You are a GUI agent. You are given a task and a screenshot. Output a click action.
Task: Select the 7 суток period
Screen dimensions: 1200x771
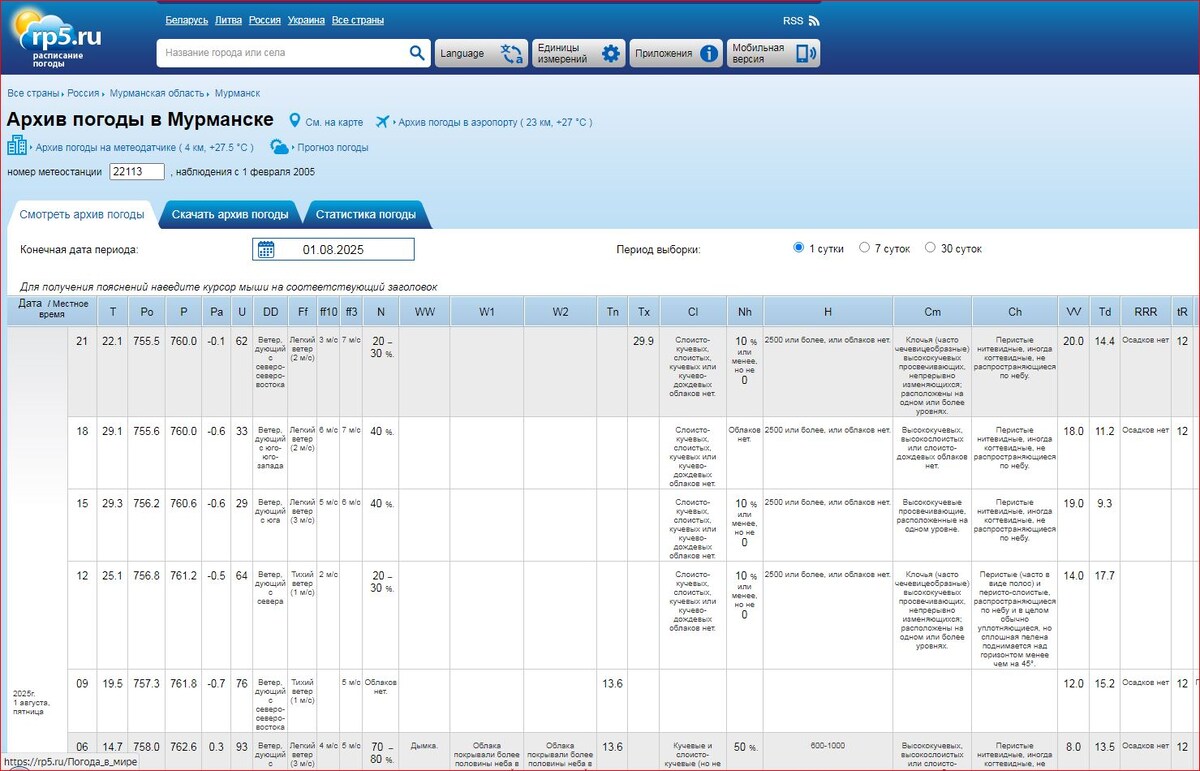click(x=865, y=247)
